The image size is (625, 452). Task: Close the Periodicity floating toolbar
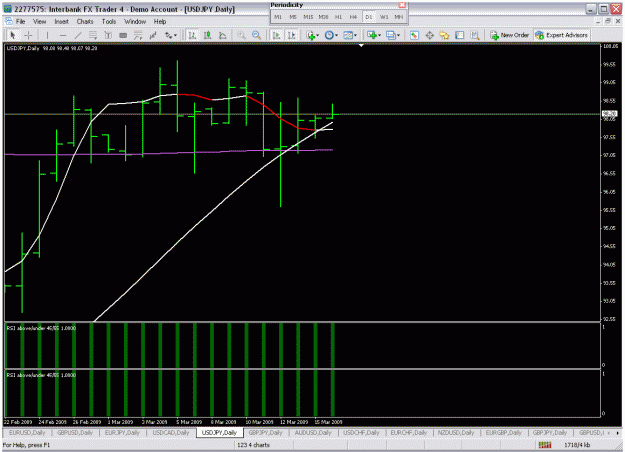[x=402, y=5]
